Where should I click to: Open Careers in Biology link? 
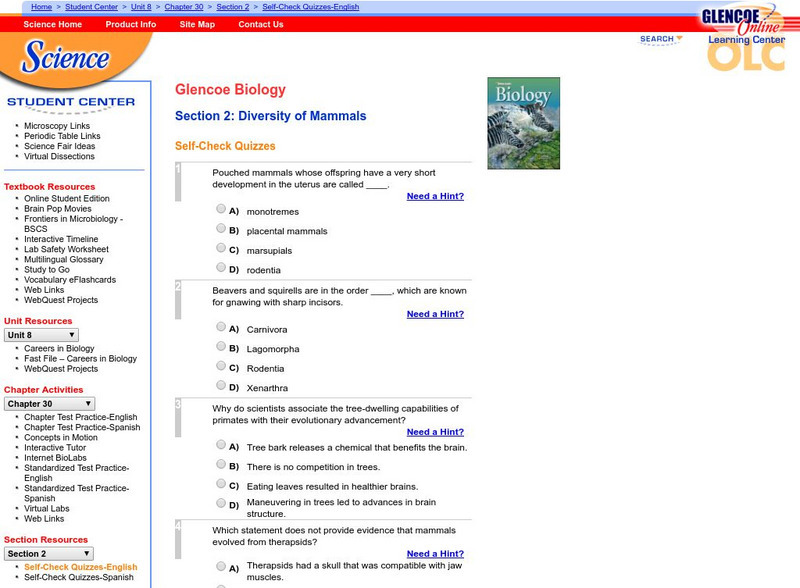tap(59, 348)
